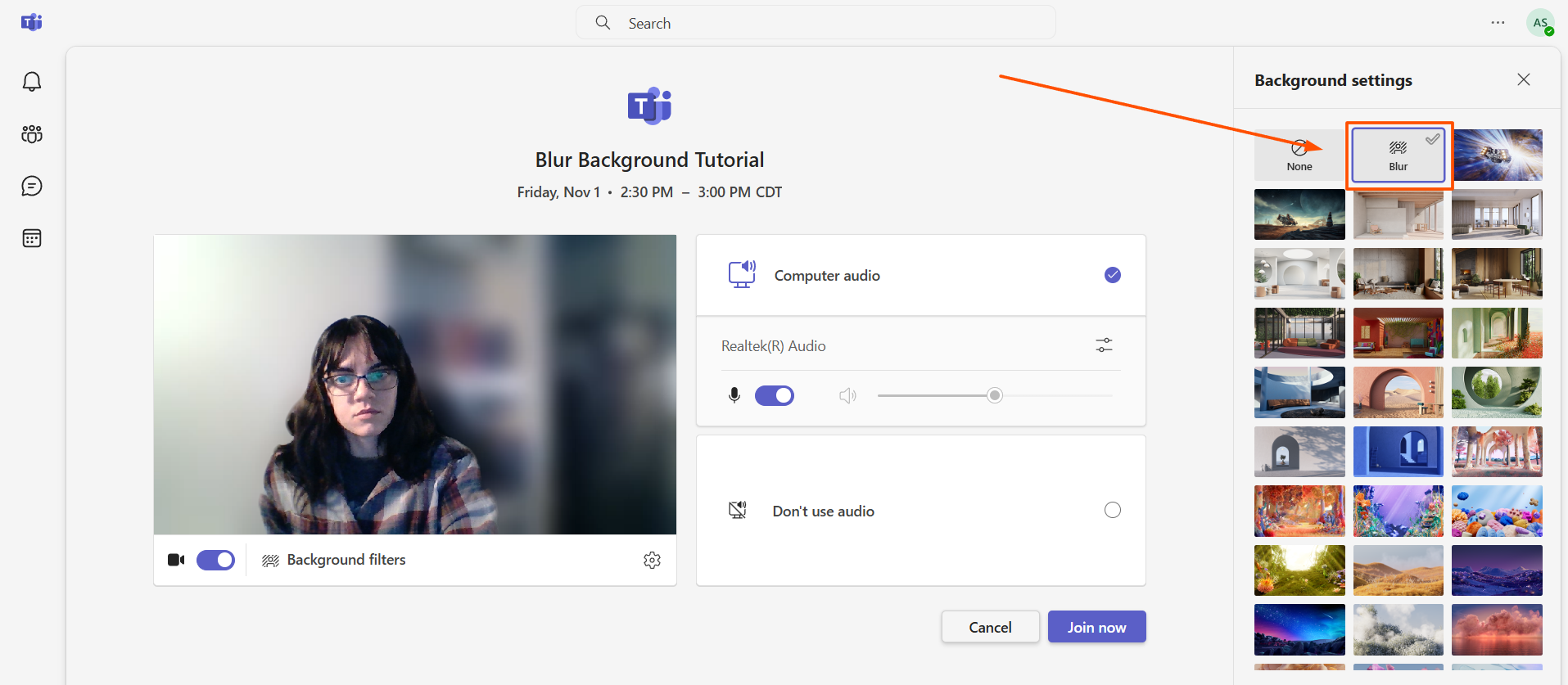Click Join now

1096,627
